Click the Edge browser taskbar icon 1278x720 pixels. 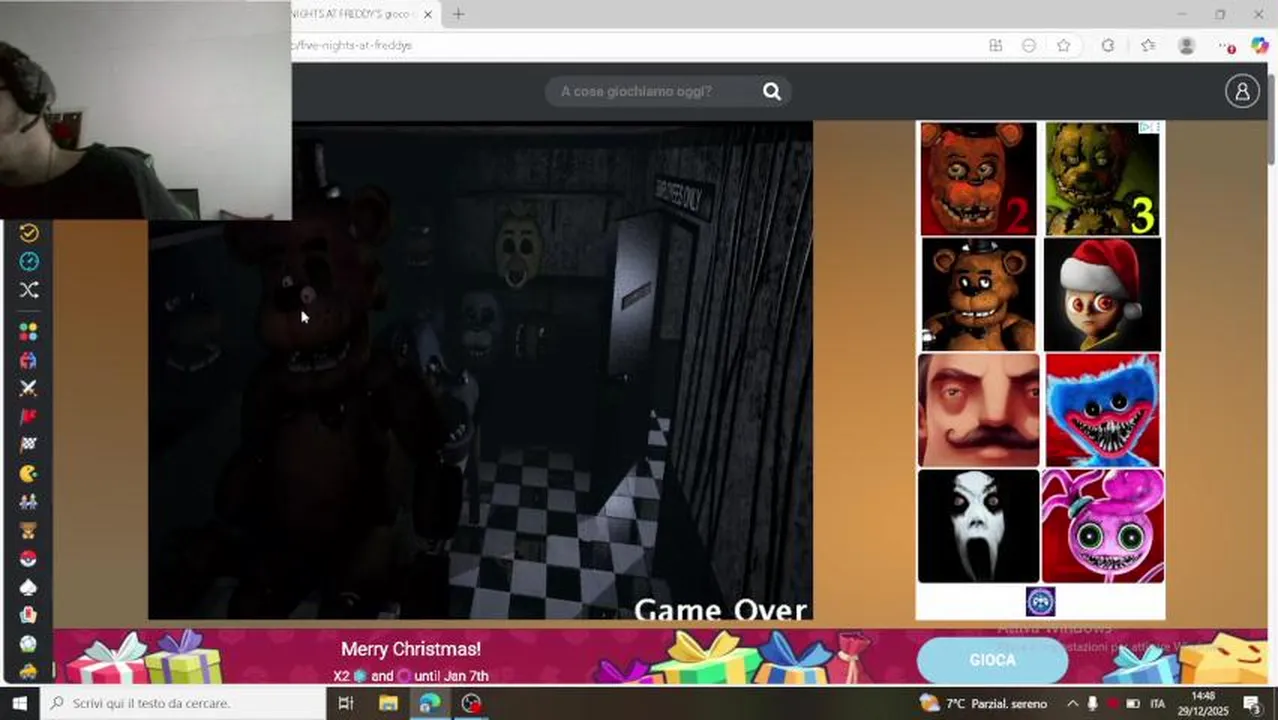pos(430,703)
